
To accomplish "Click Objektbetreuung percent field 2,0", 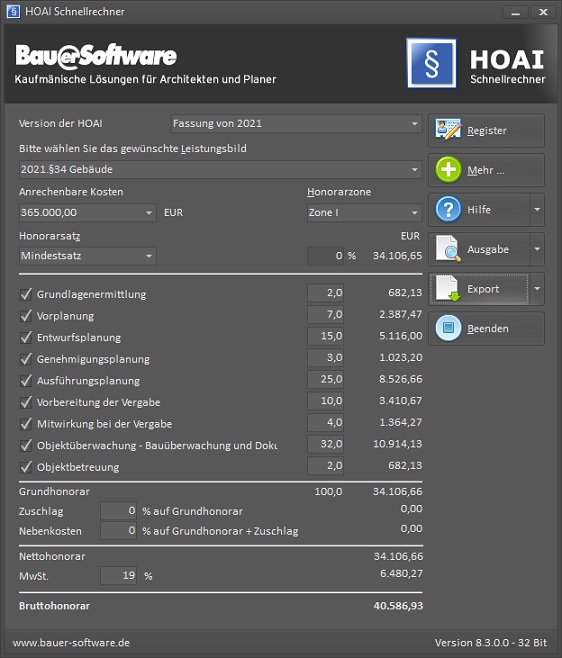I will point(325,466).
